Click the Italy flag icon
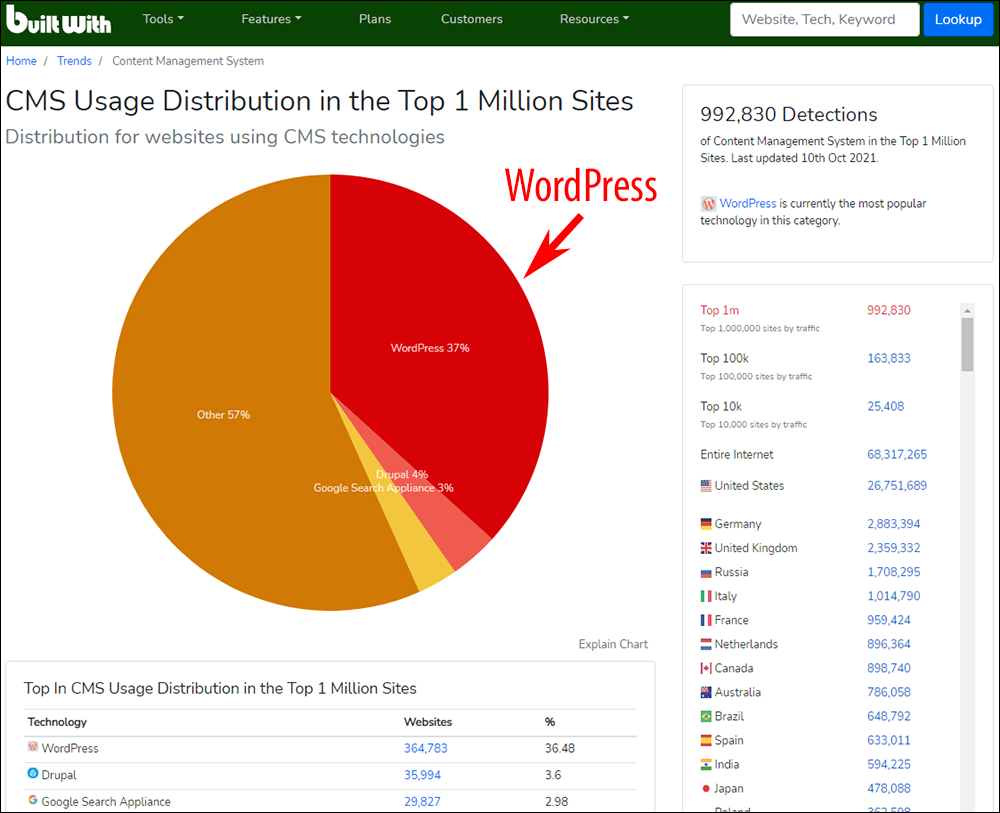The width and height of the screenshot is (1000, 813). (706, 596)
